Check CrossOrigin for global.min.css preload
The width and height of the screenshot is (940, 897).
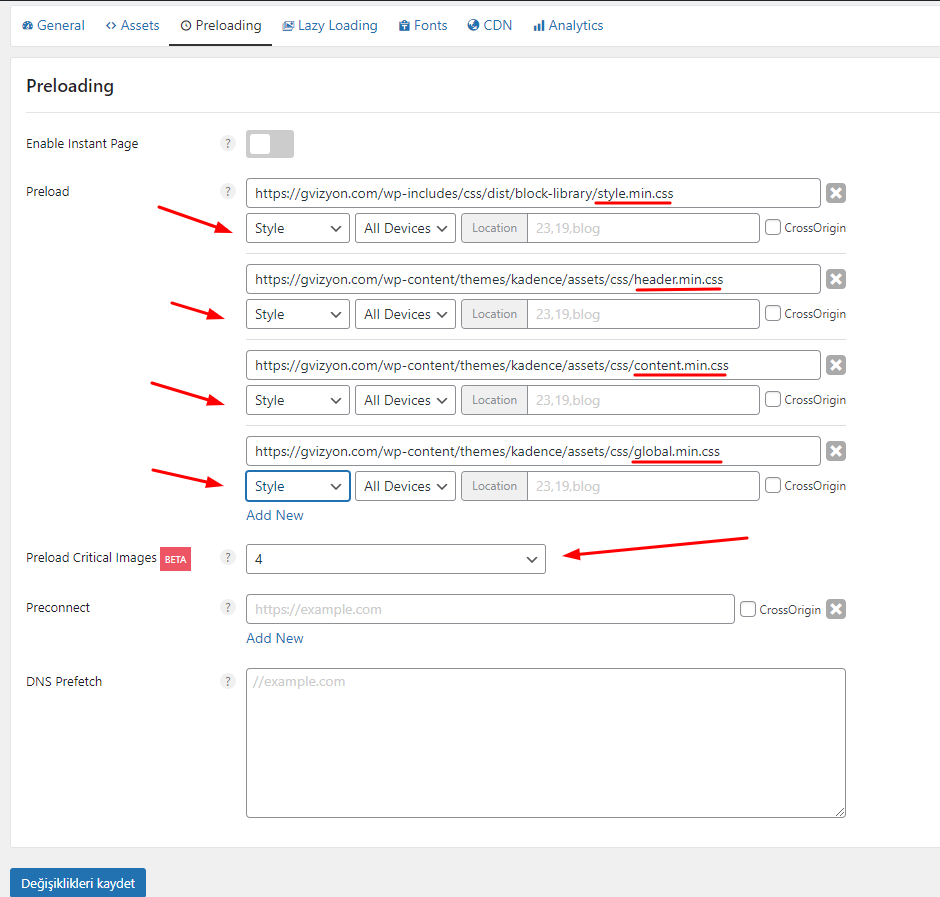[773, 486]
